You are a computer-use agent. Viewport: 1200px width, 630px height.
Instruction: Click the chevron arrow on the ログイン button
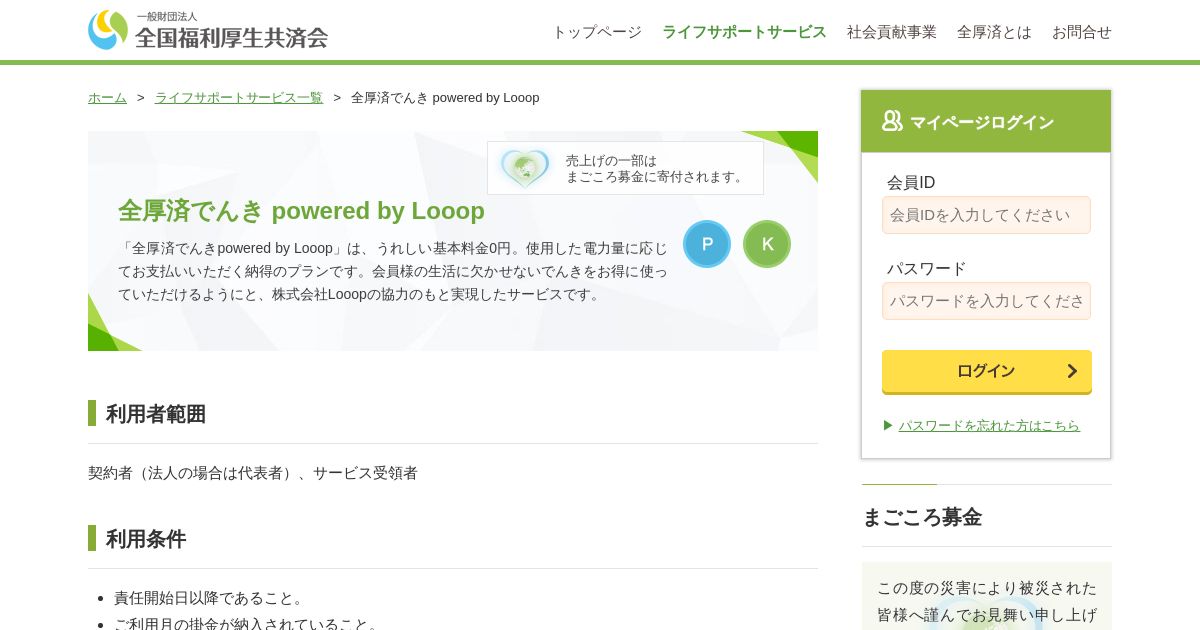click(x=1072, y=371)
